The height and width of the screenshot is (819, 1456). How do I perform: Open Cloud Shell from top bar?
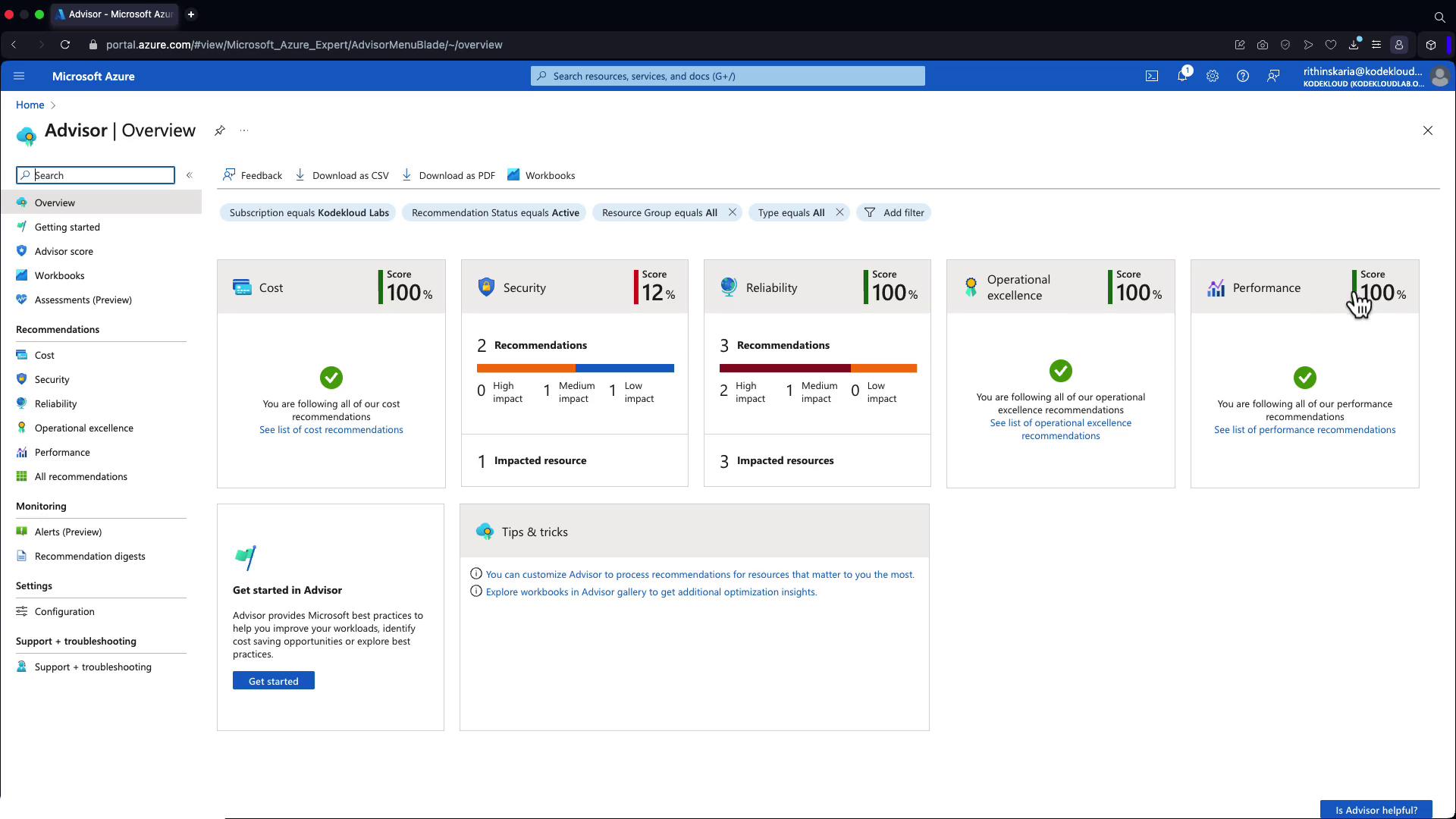point(1151,76)
